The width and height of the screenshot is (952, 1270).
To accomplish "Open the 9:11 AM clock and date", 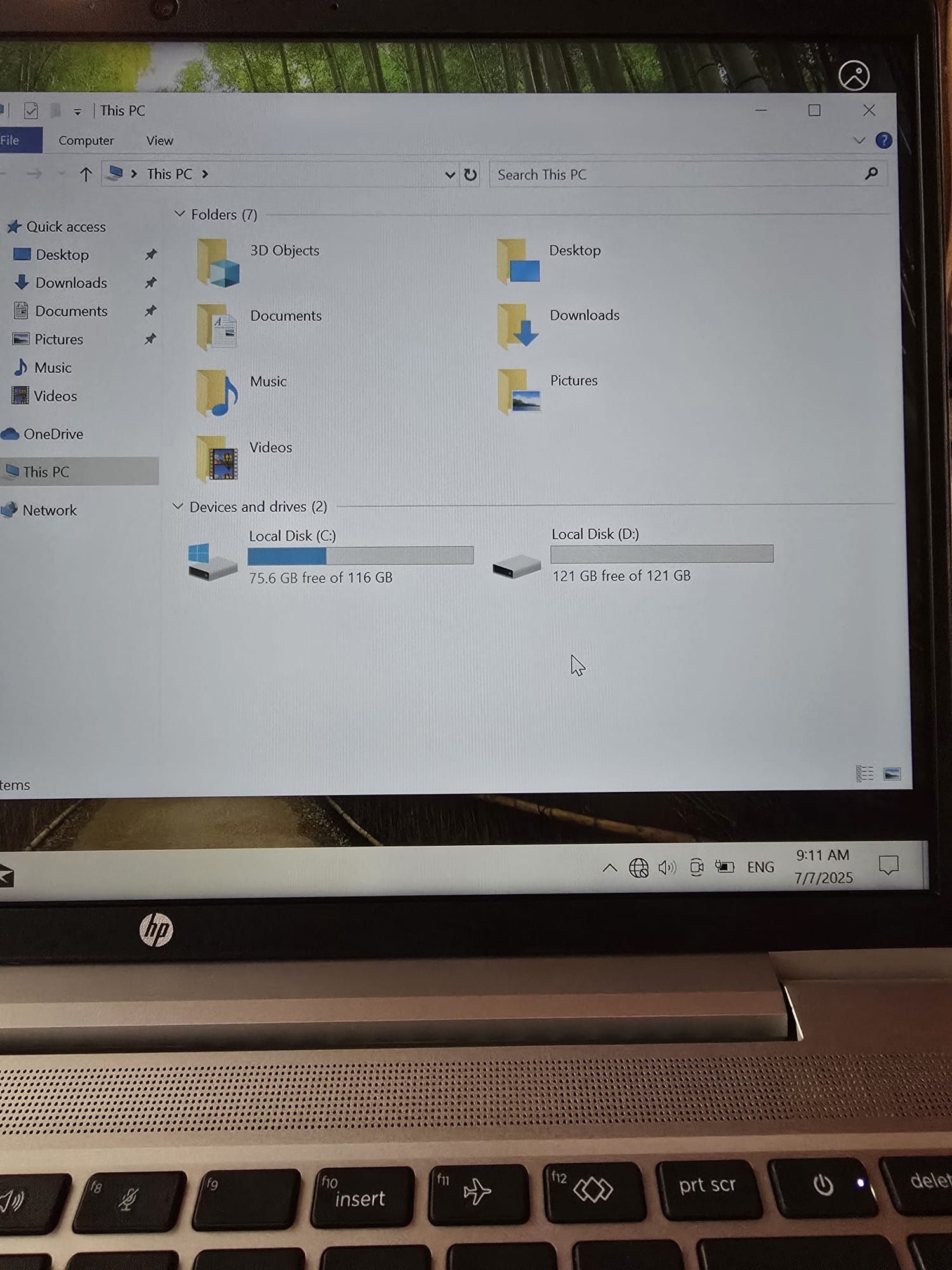I will click(823, 867).
